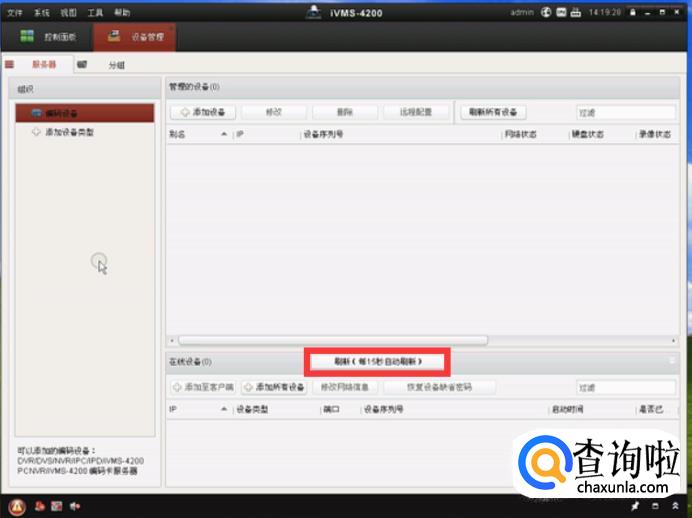Click the globe icon in title bar
692x518 pixels.
(x=546, y=12)
